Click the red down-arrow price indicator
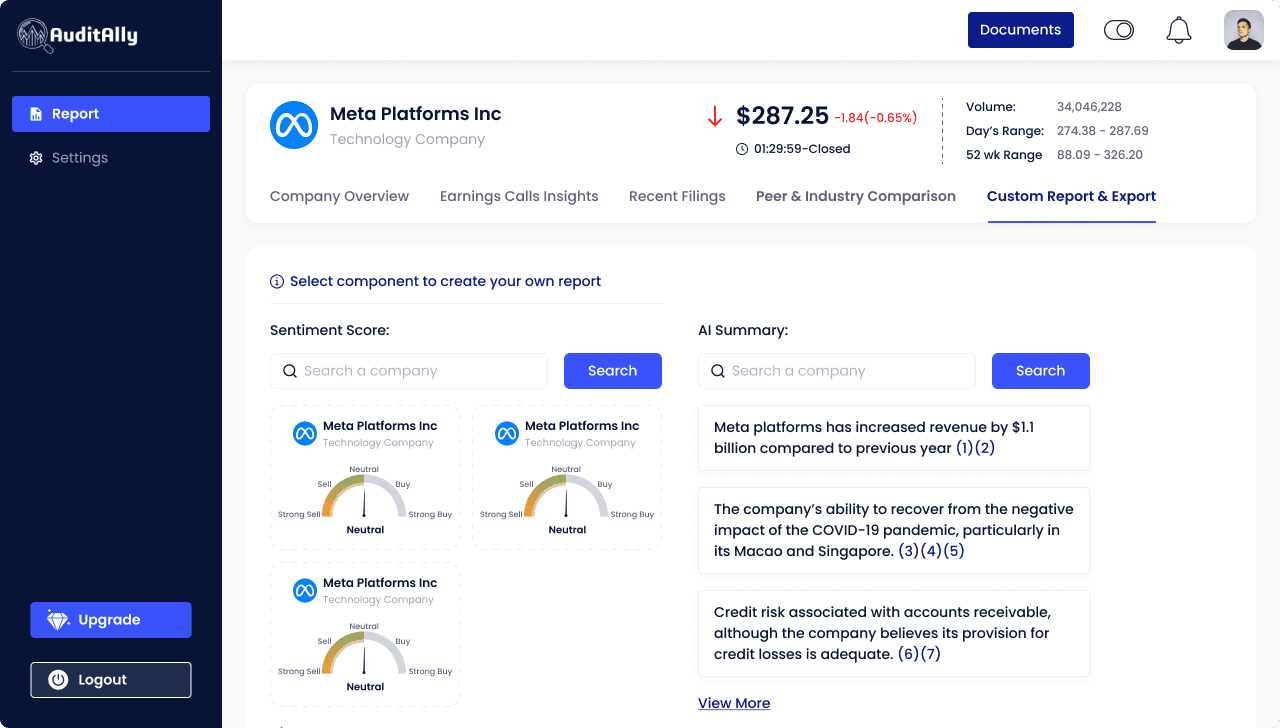This screenshot has height=728, width=1280. (715, 116)
